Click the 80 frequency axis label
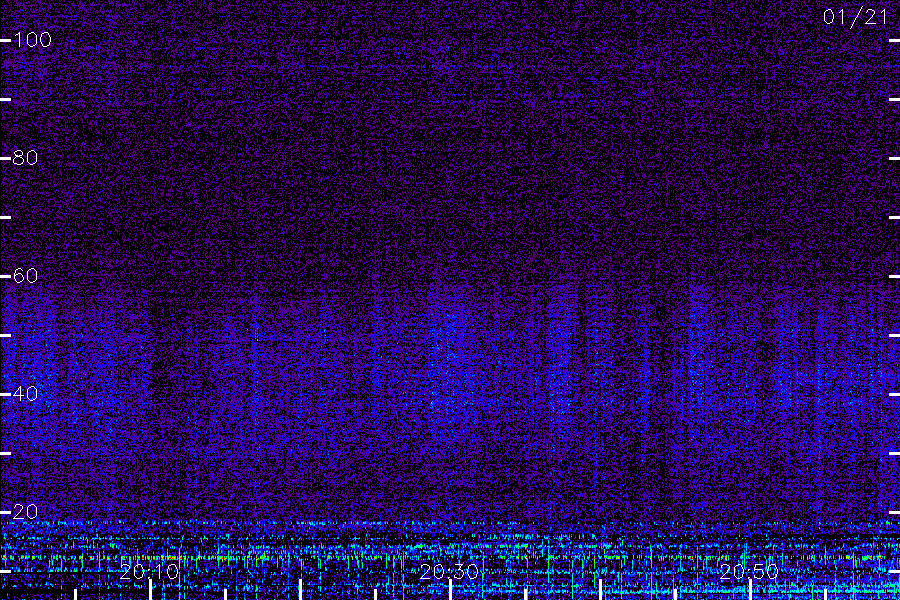900x600 pixels. pos(25,157)
